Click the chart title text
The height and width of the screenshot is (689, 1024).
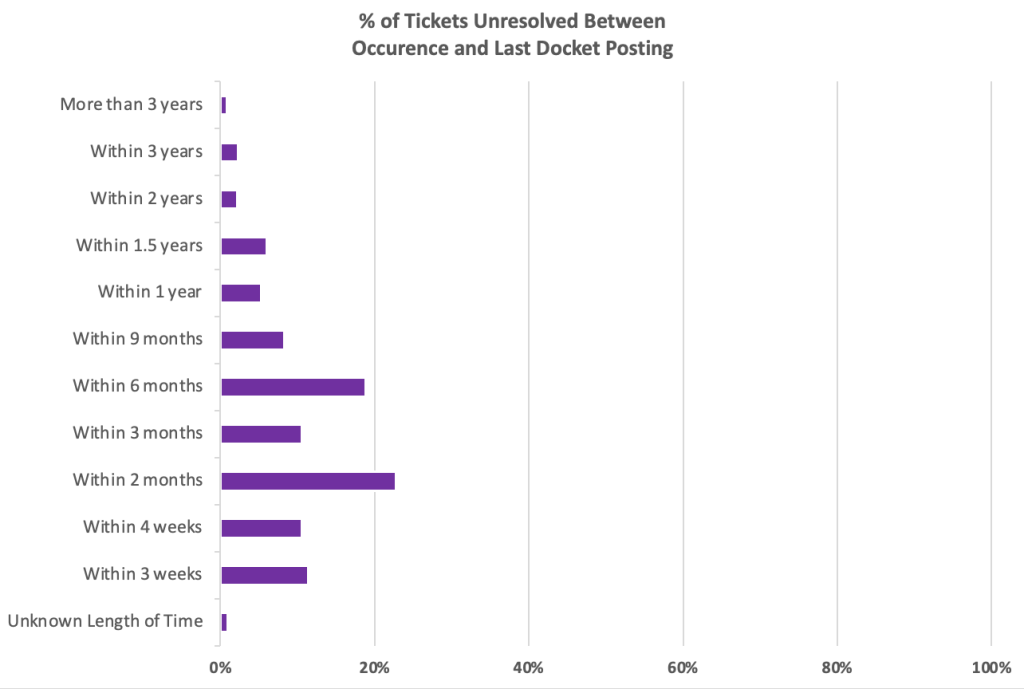click(512, 35)
